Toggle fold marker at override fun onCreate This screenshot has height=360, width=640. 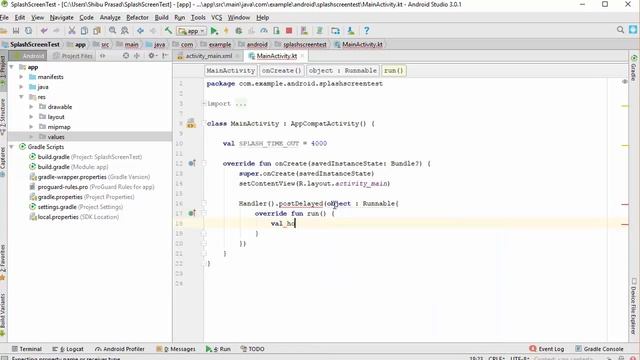click(204, 163)
